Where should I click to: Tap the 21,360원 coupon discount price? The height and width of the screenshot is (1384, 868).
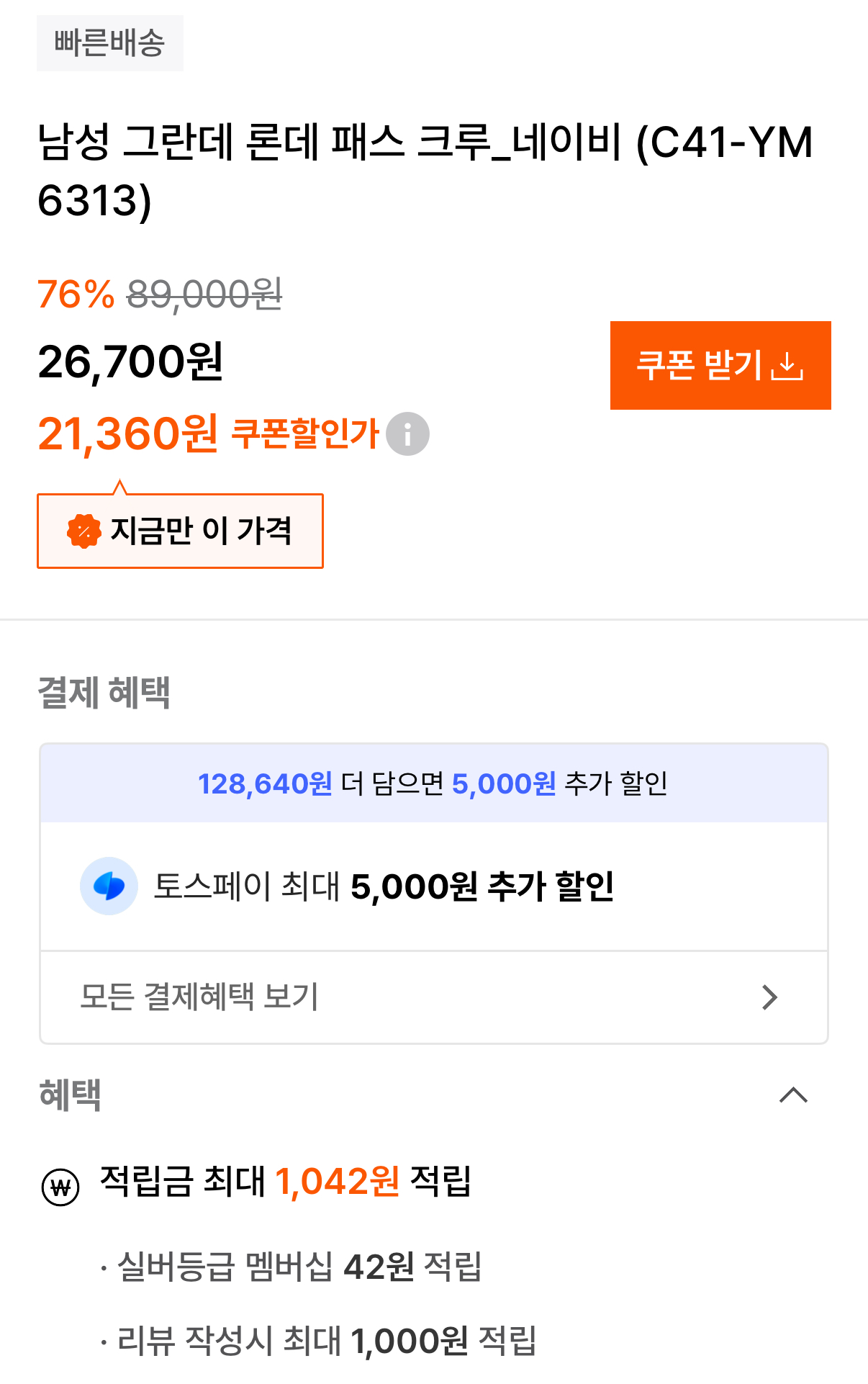128,434
